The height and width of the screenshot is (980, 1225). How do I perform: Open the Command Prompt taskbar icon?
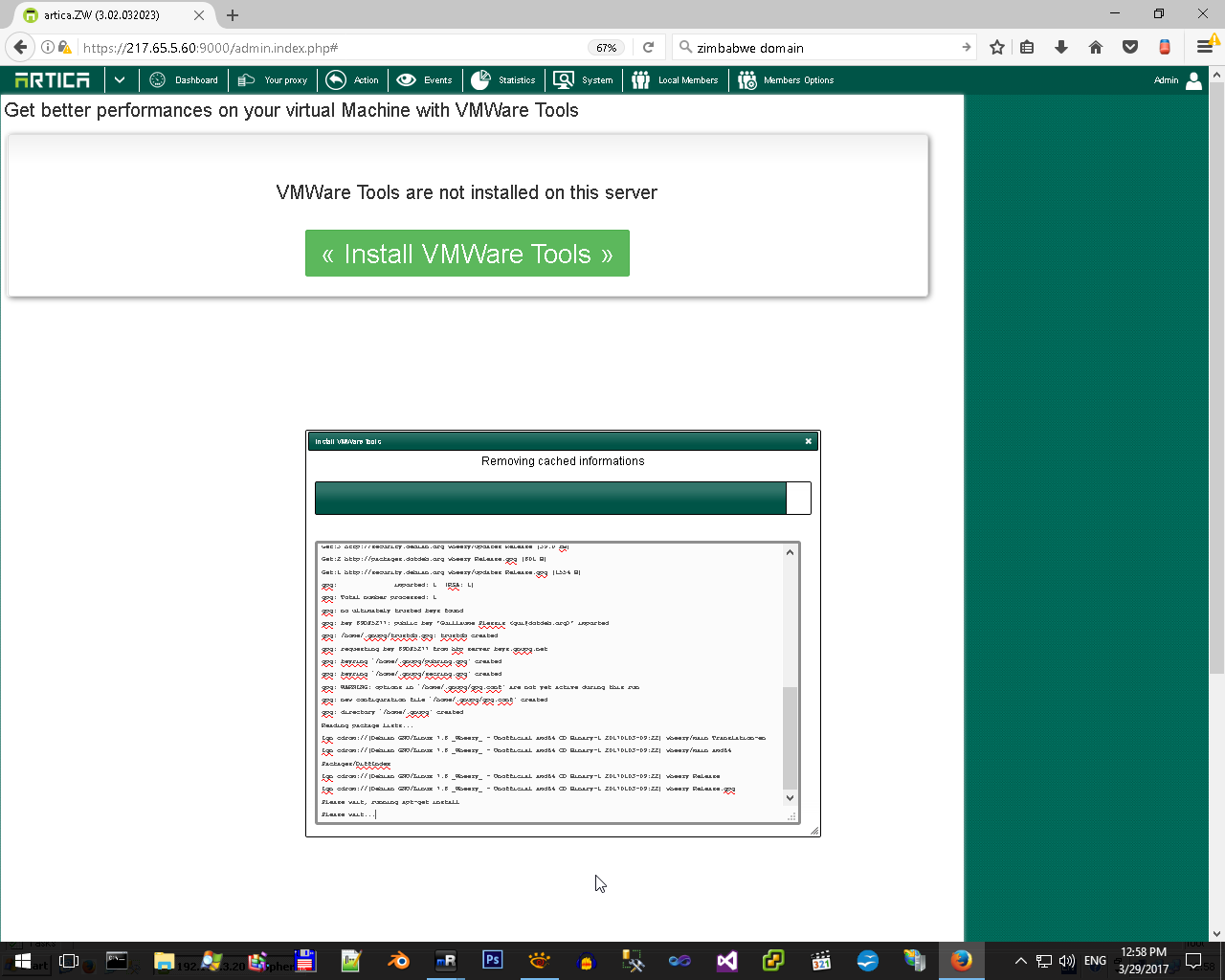click(x=117, y=961)
